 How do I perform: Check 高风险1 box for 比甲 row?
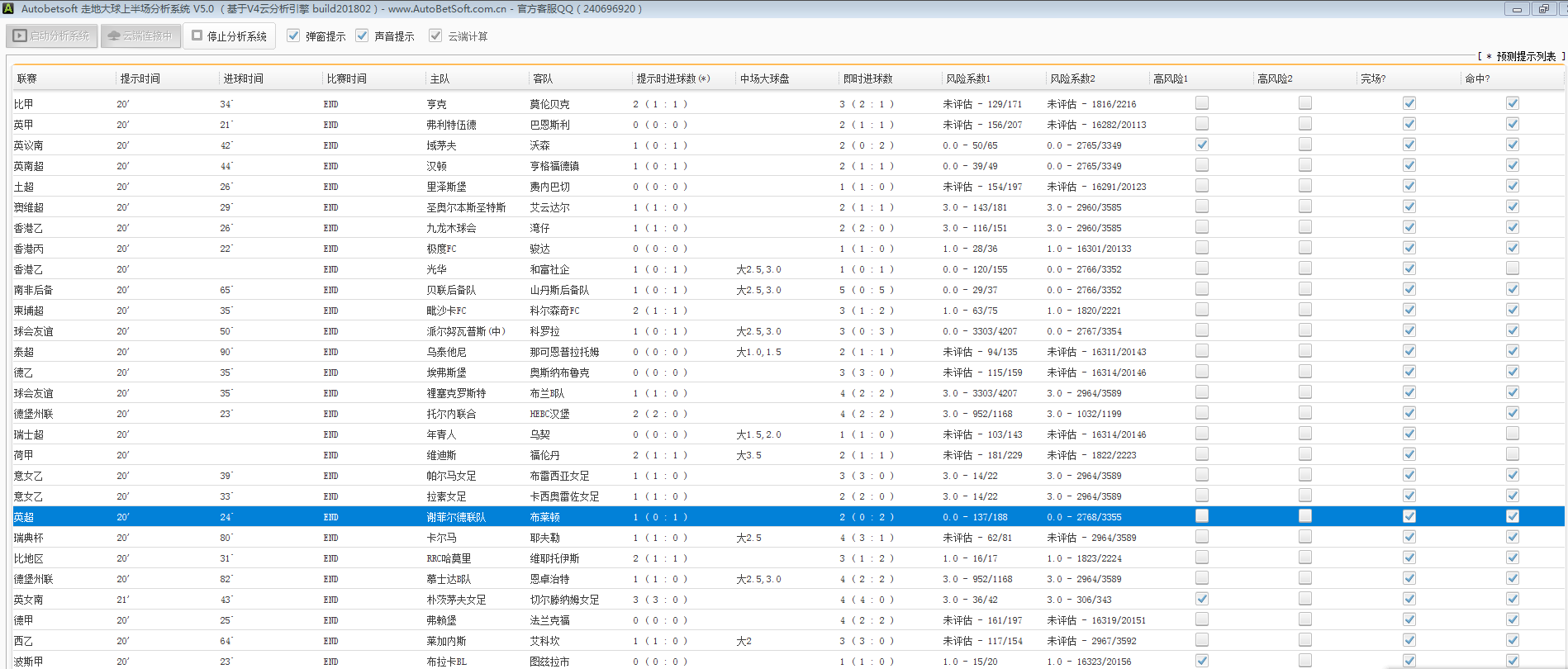coord(1202,103)
